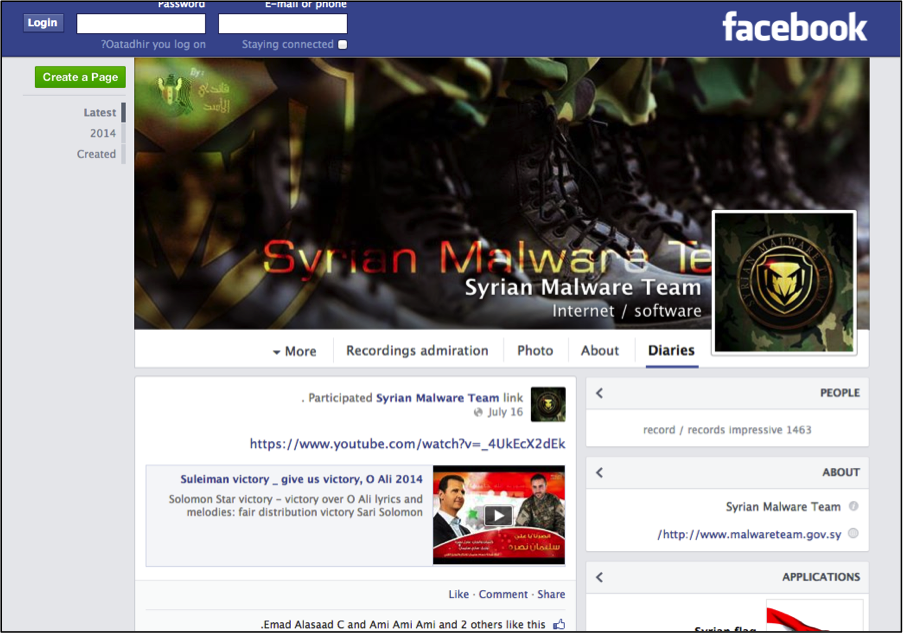This screenshot has width=903, height=633.
Task: Click the Login button
Action: pyautogui.click(x=43, y=22)
